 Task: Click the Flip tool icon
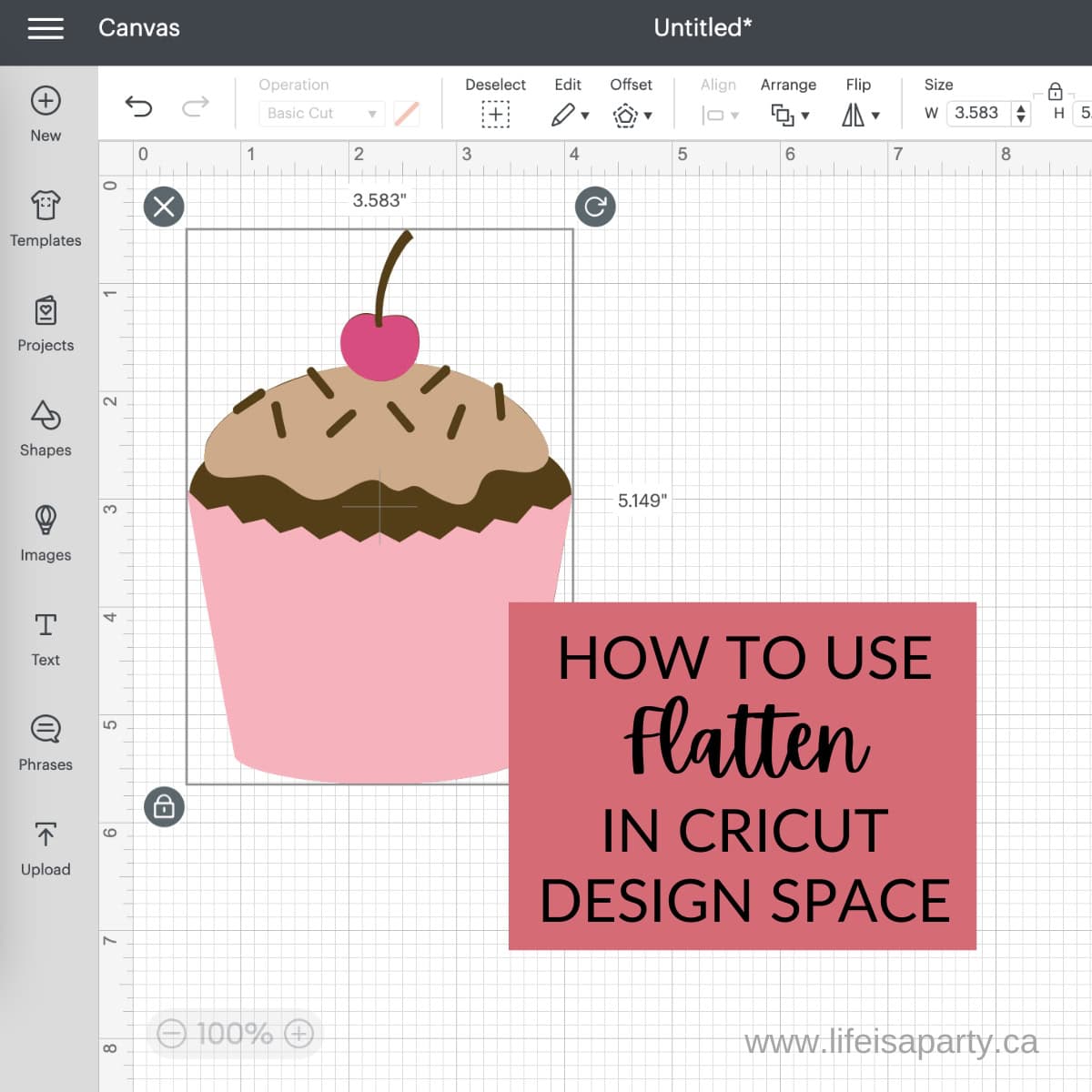coord(853,115)
